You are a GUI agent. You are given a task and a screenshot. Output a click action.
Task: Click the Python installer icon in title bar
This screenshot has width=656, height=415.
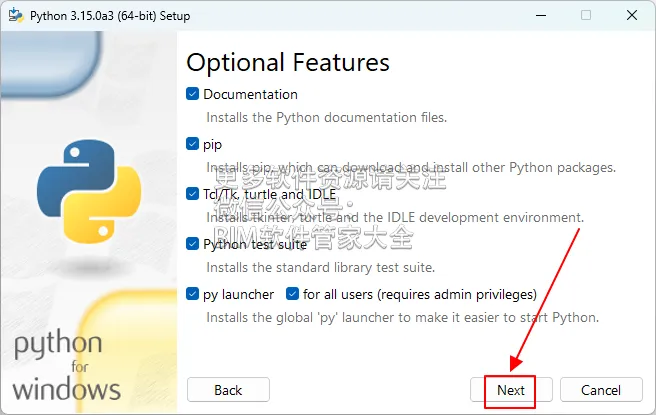(x=14, y=16)
